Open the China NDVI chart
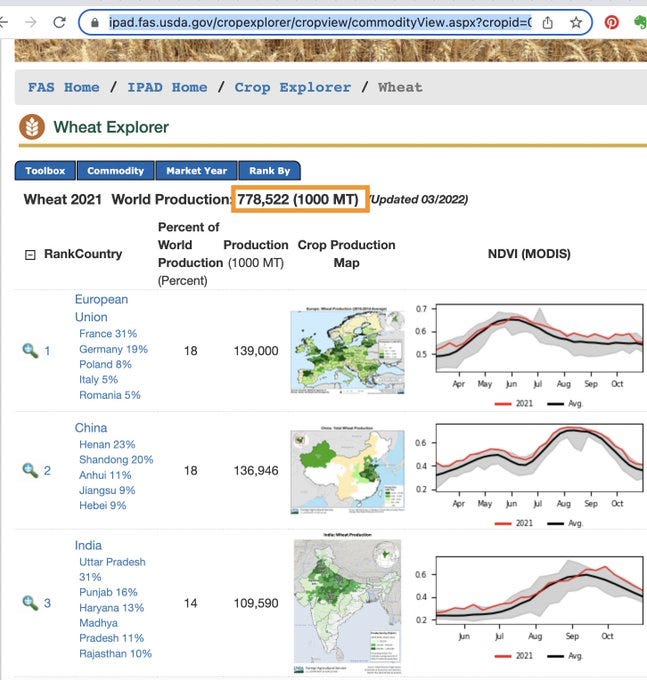The height and width of the screenshot is (680, 647). 529,475
